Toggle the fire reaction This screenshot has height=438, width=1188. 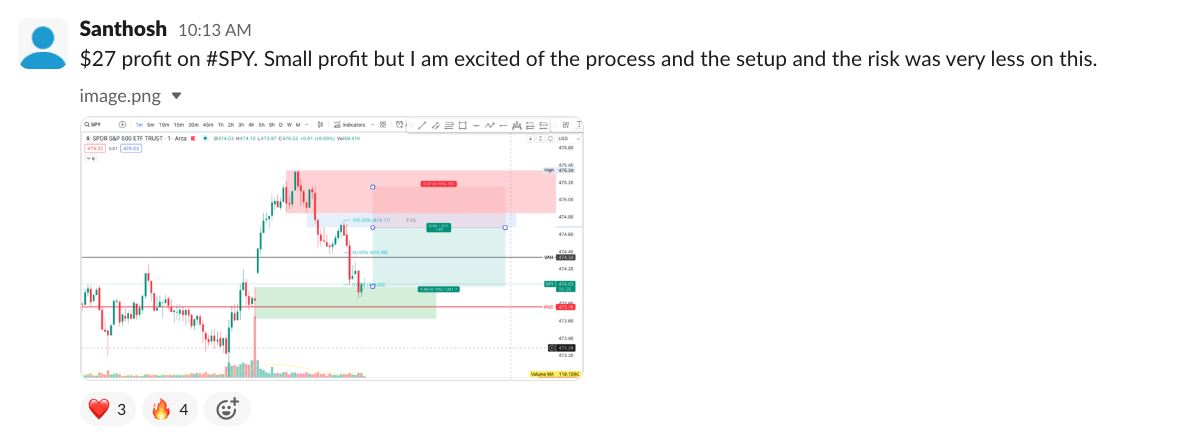coord(170,408)
